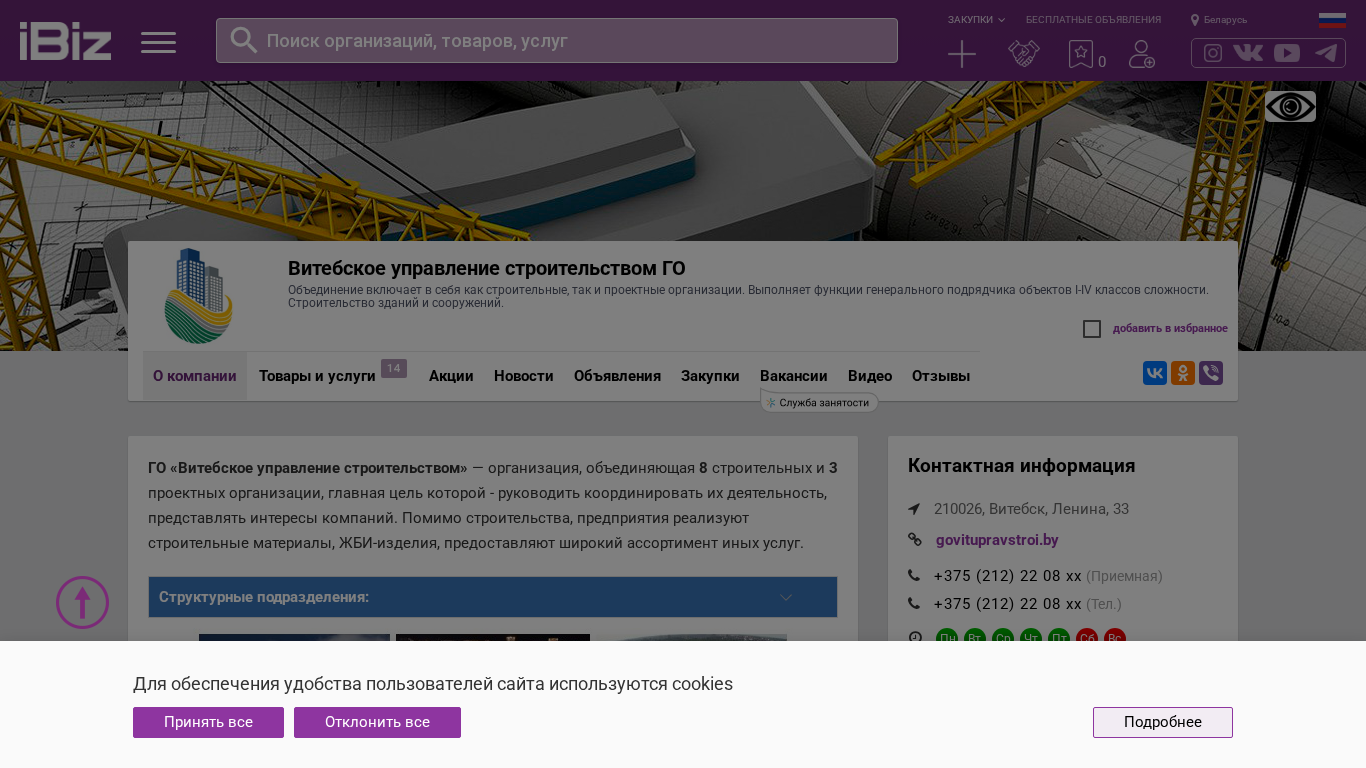Open 'БЕСПЛАТНЫЕ ОБЪЯВЛЕНИЯ' link
This screenshot has width=1366, height=768.
[1094, 20]
